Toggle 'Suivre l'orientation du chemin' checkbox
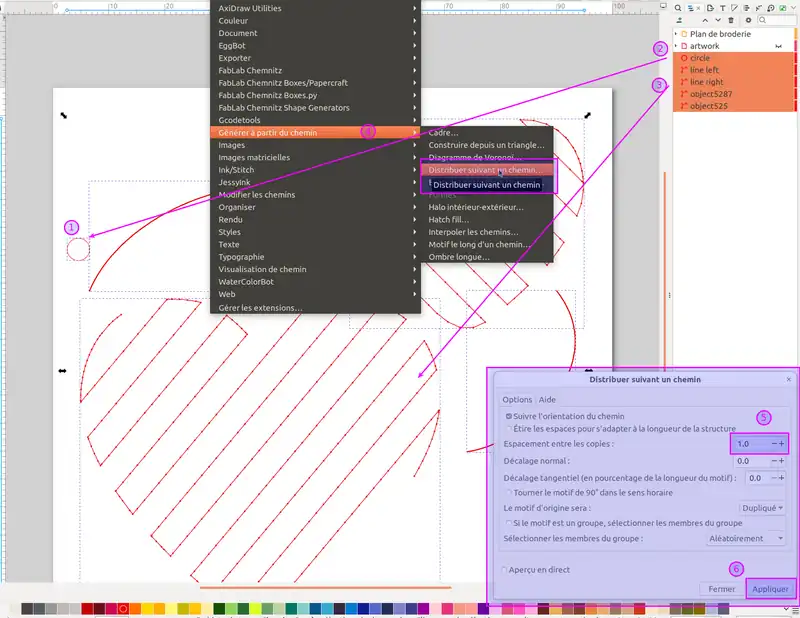 510,416
